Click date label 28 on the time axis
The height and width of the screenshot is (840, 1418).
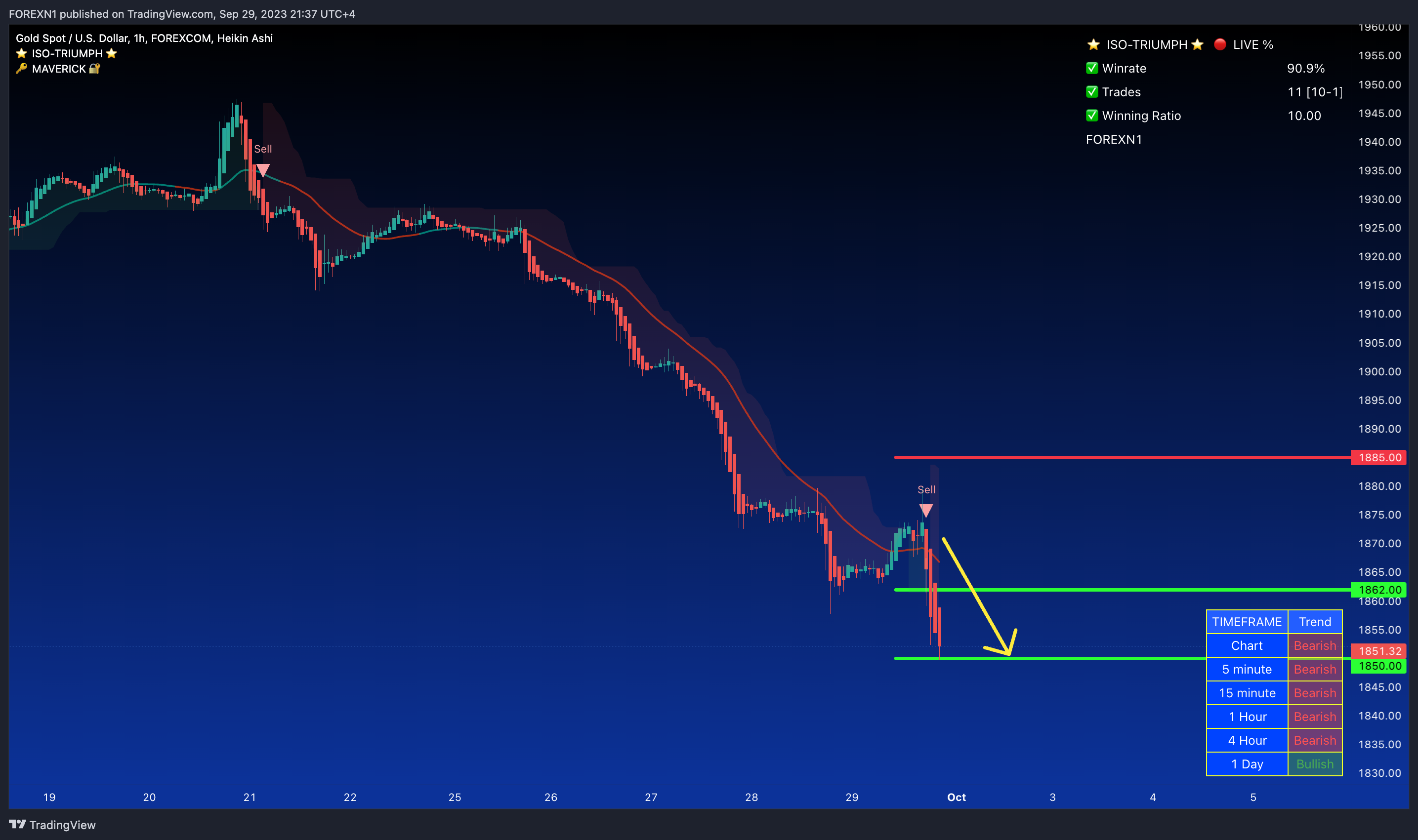click(751, 797)
